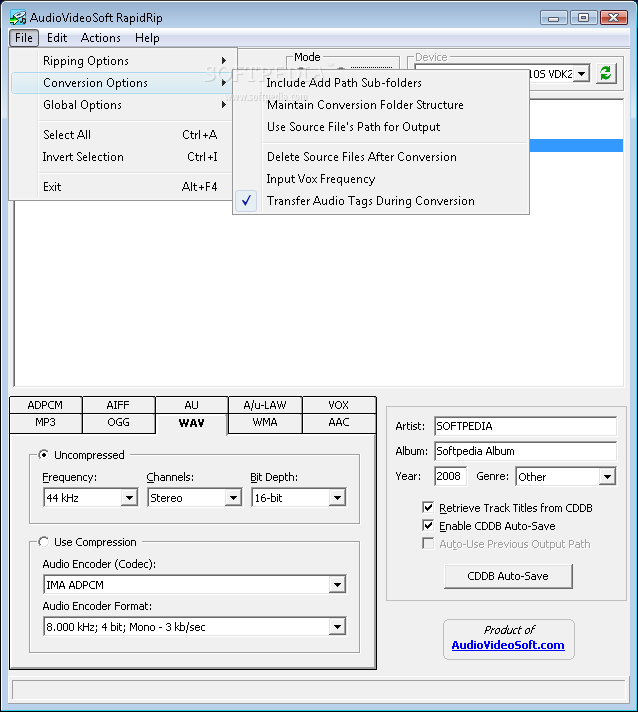
Task: Click the green refresh device icon
Action: [x=606, y=73]
